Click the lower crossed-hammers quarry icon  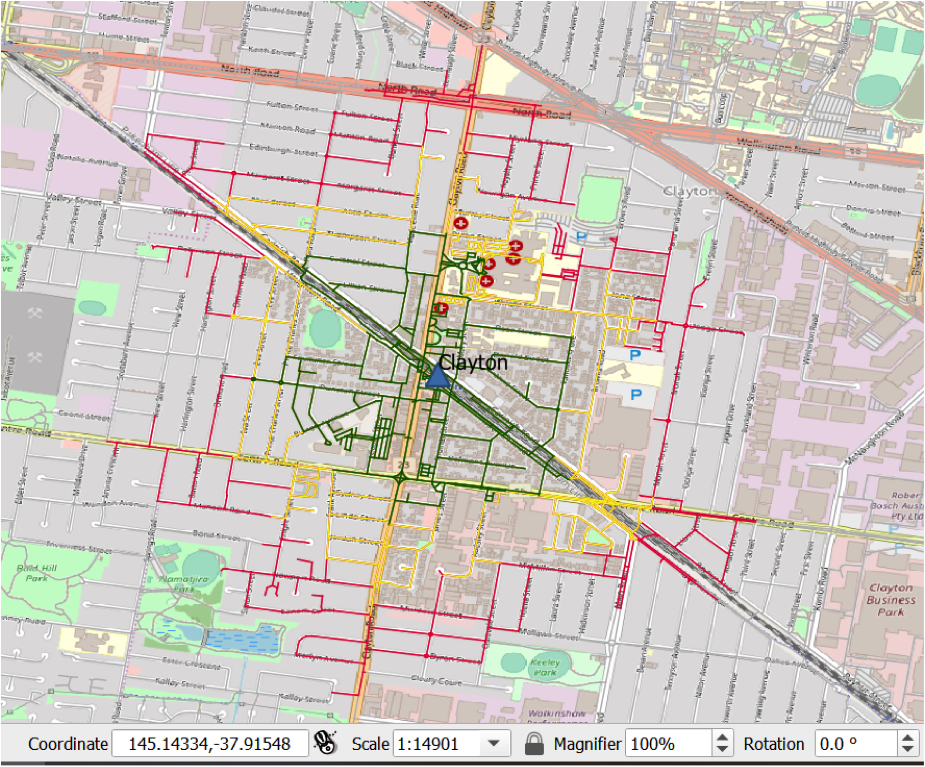tap(37, 357)
